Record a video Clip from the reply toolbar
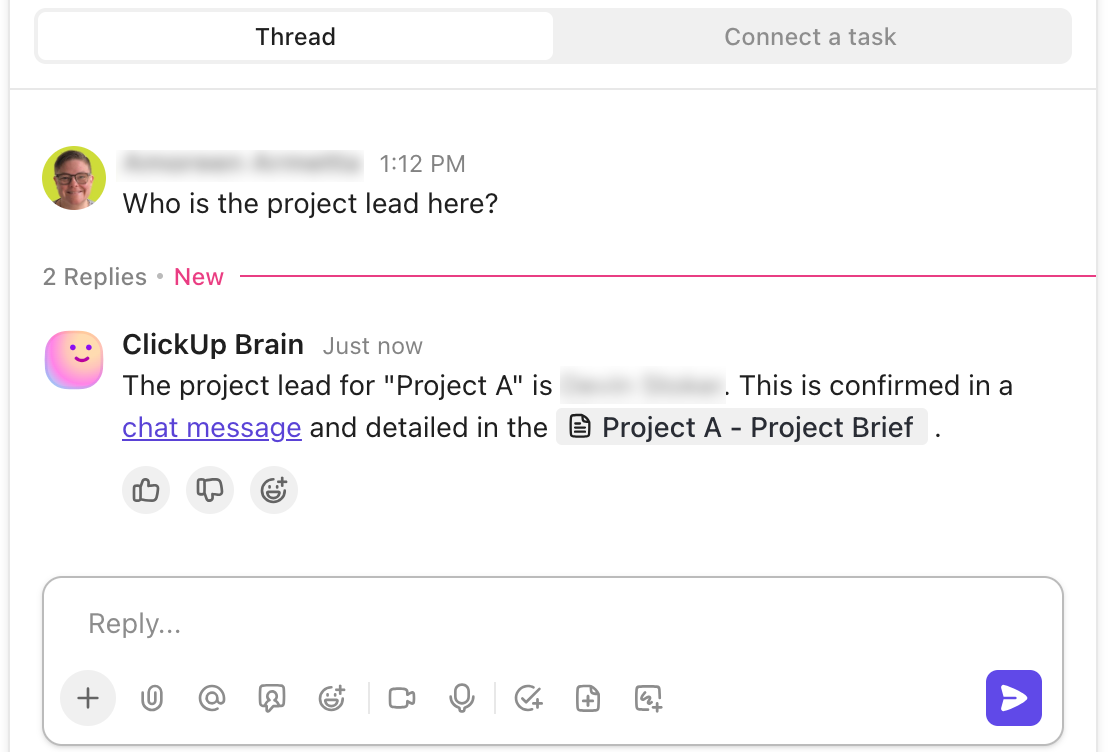The width and height of the screenshot is (1112, 752). click(402, 698)
